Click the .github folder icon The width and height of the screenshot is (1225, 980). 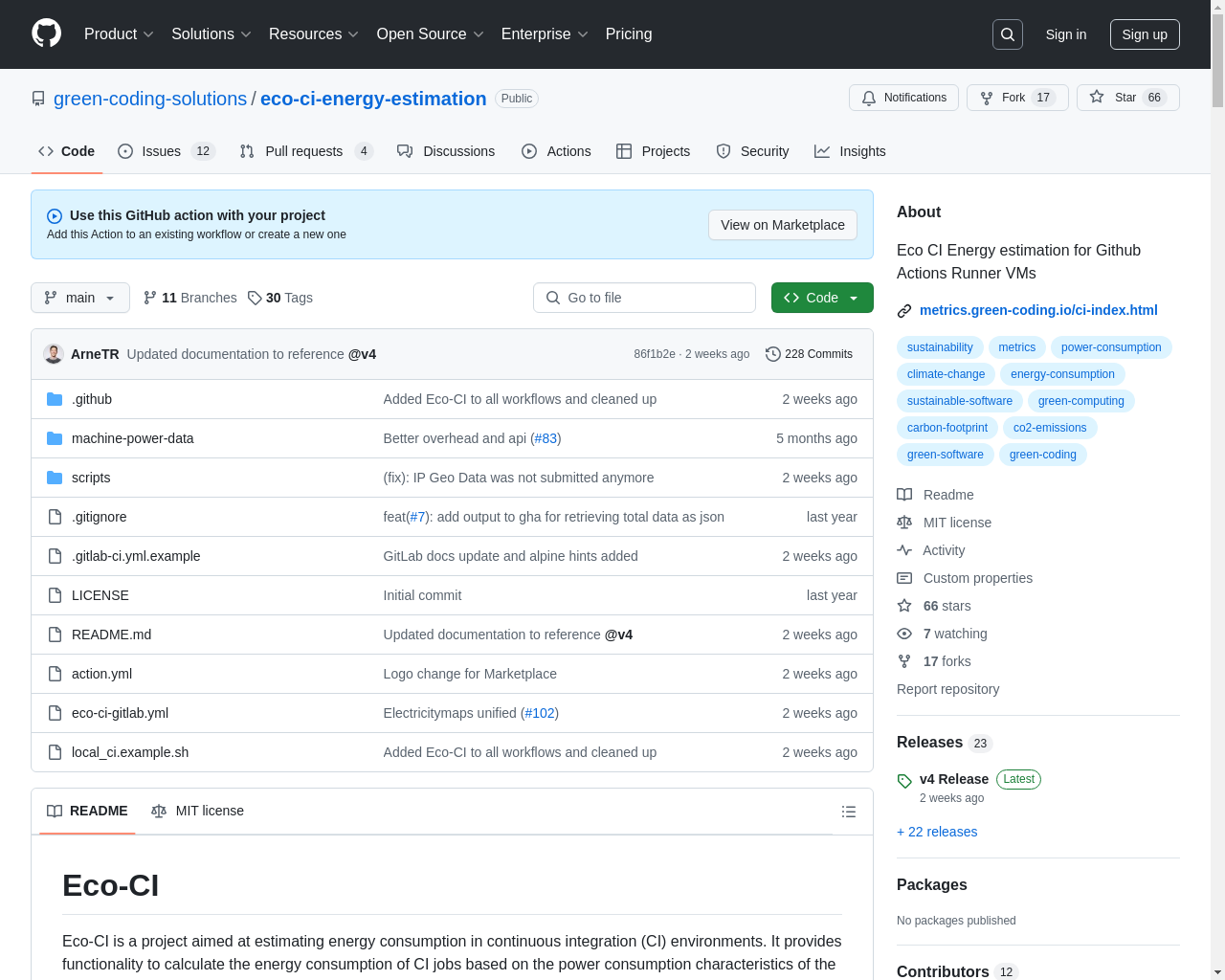point(55,399)
